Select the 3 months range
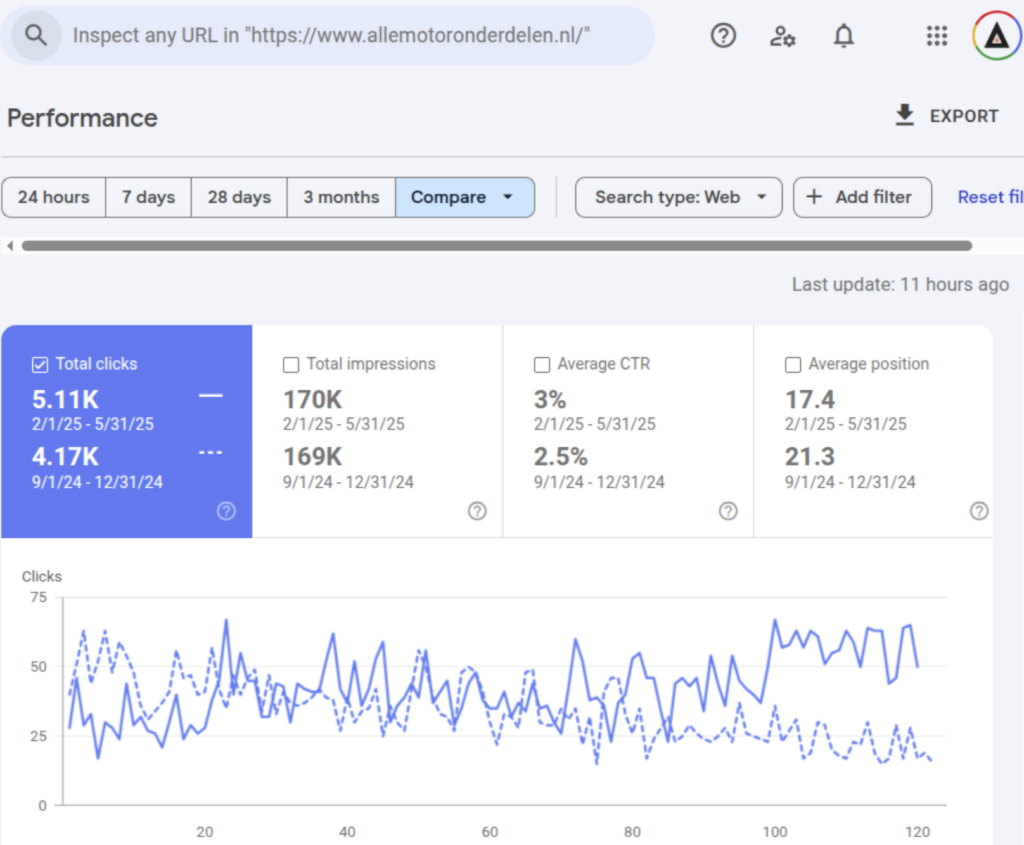 coord(341,197)
